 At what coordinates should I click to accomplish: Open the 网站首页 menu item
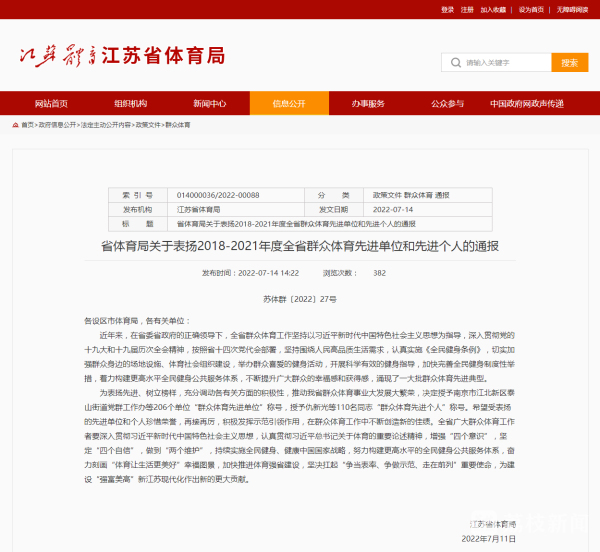51,104
